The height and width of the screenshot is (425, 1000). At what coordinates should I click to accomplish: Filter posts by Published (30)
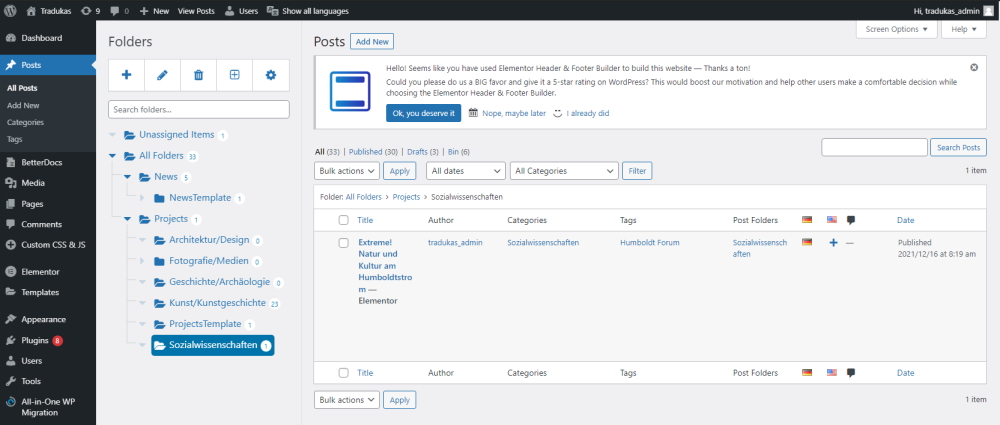pyautogui.click(x=373, y=152)
